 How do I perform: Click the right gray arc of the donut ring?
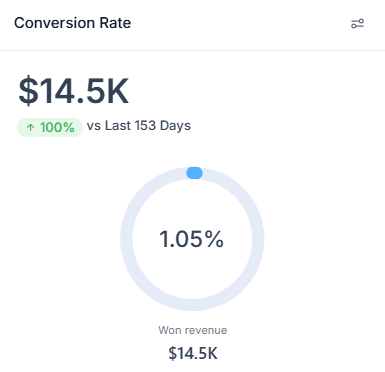click(258, 239)
